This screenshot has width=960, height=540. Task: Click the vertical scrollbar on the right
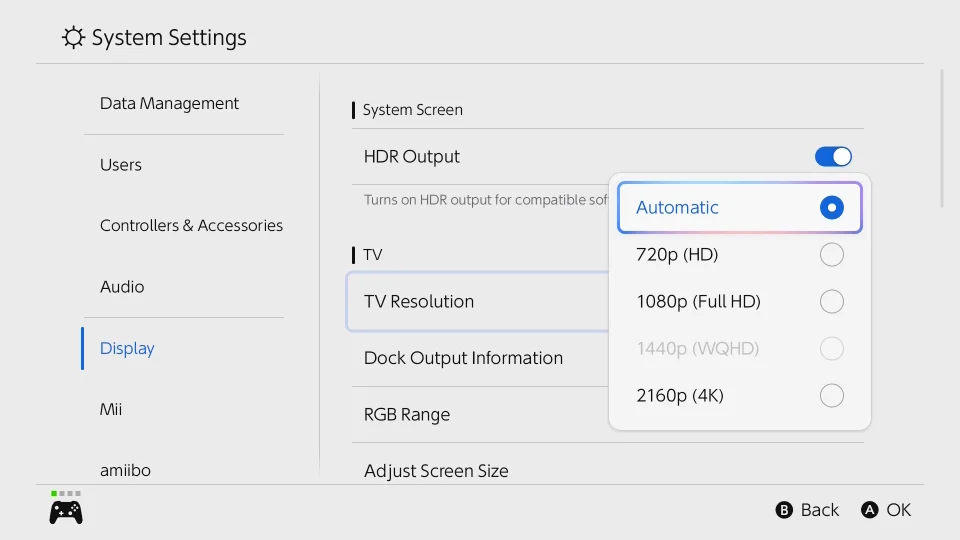coord(942,138)
